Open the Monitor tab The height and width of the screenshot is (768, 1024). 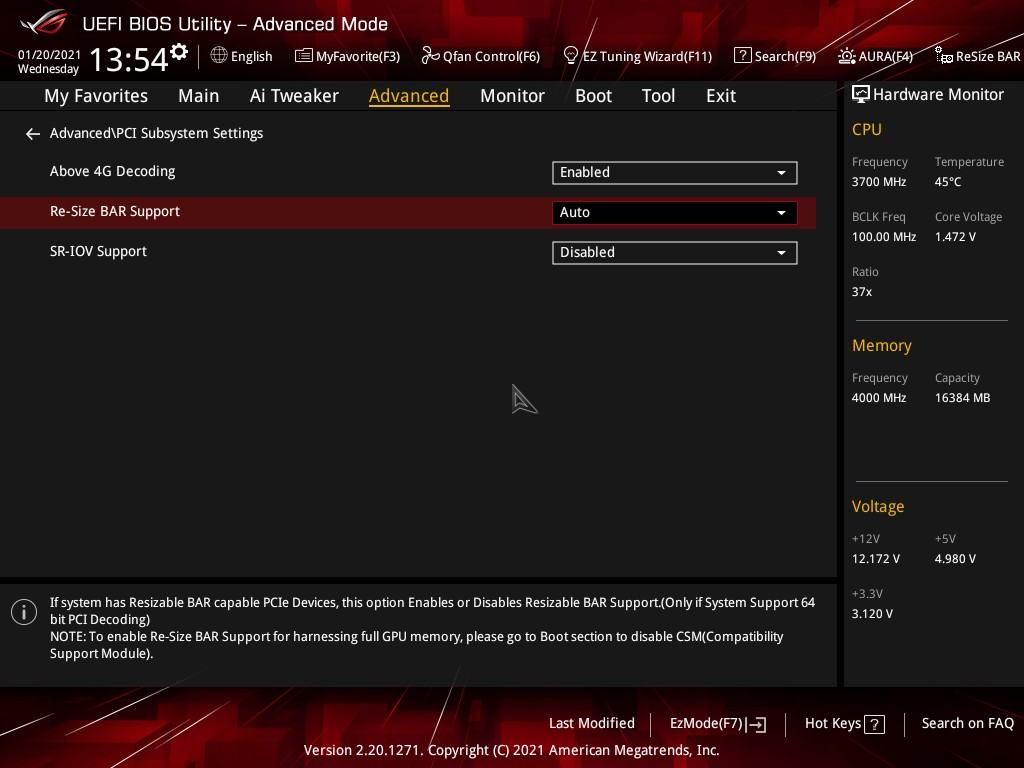pos(512,96)
